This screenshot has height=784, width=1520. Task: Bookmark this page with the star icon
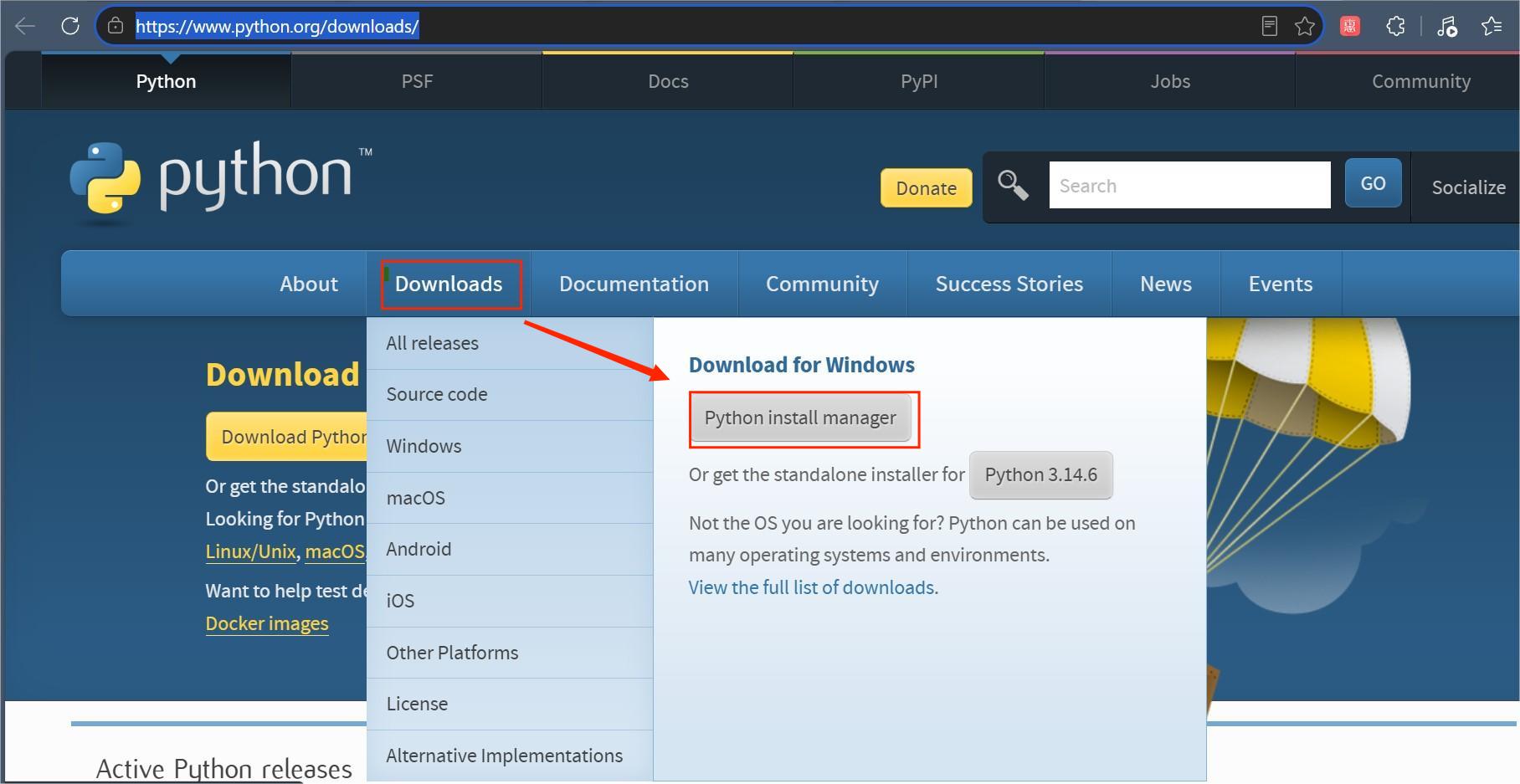click(x=1304, y=26)
